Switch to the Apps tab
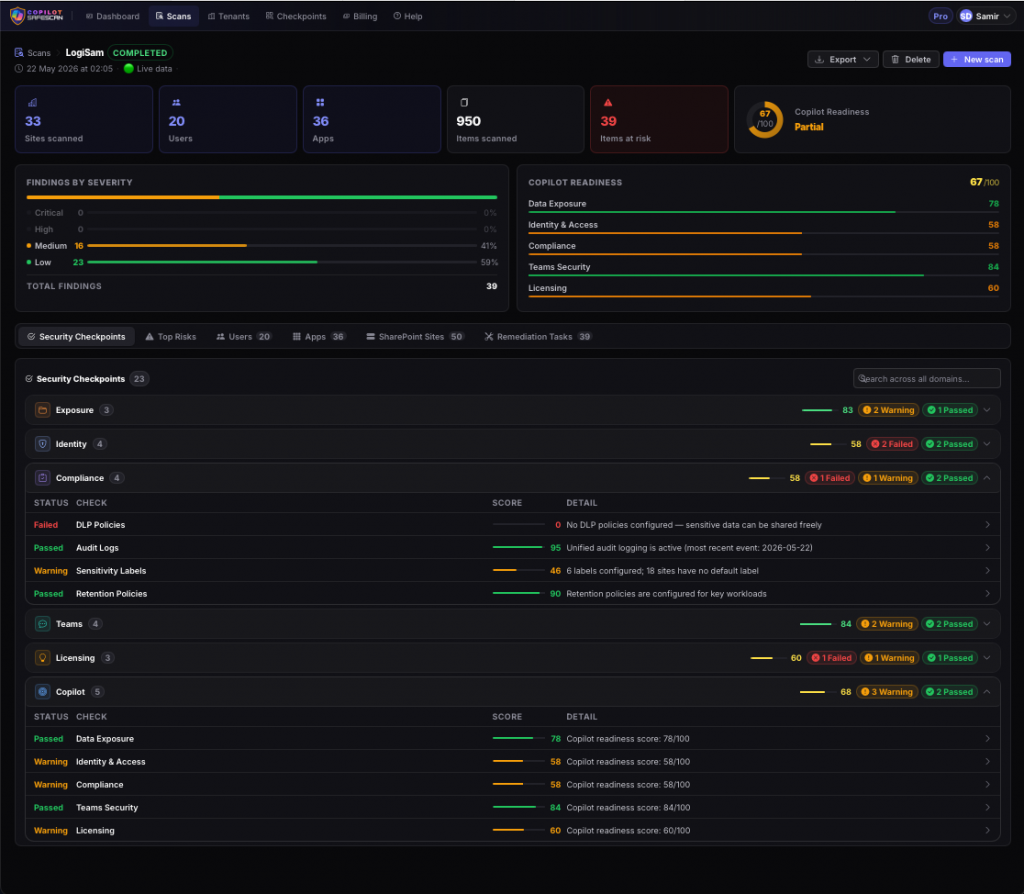This screenshot has width=1024, height=894. coord(319,336)
